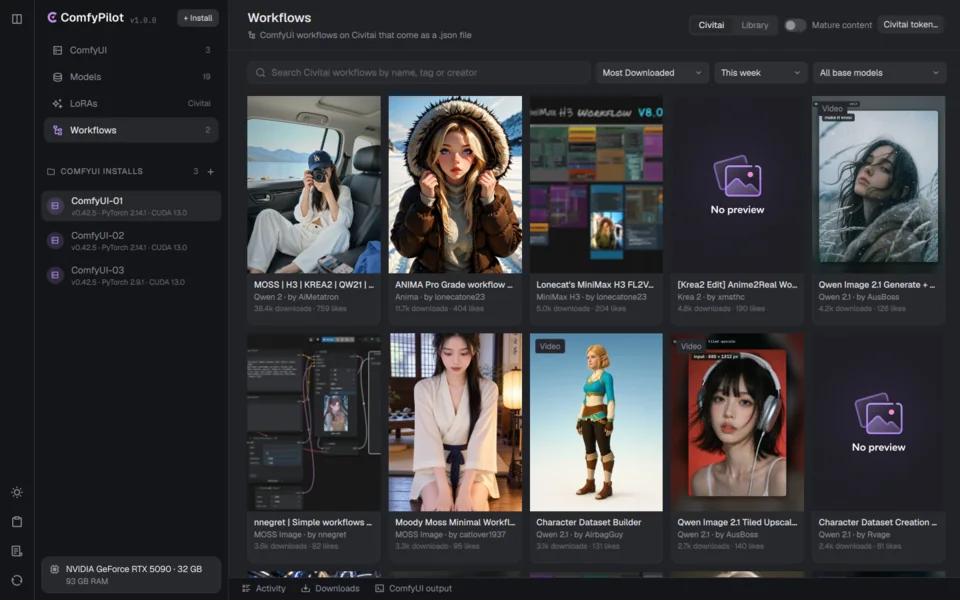Click 'MOSS Image · by catlover1937' text
Viewport: 960px width, 600px height.
tap(451, 534)
